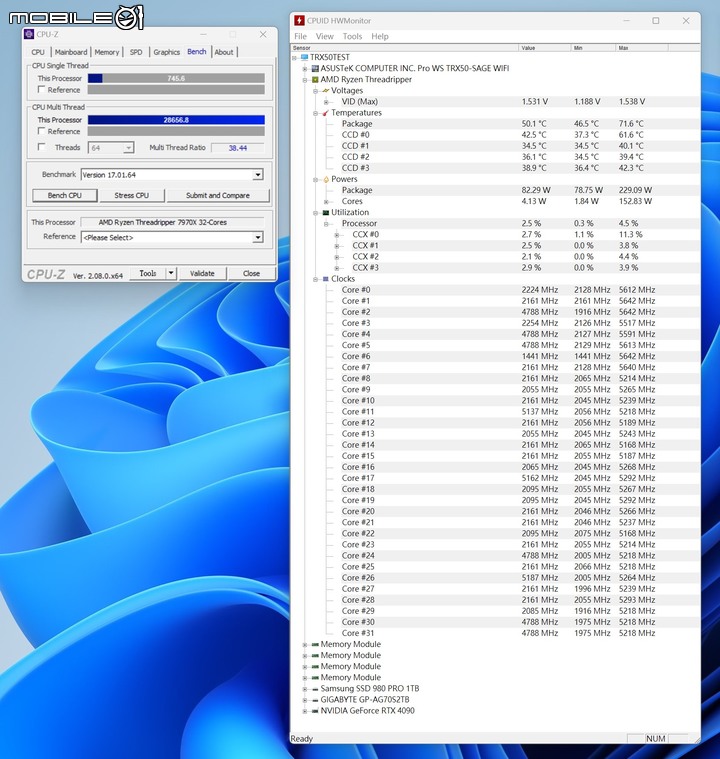Open HWMonitor Tools menu
This screenshot has height=759, width=720.
[x=352, y=36]
